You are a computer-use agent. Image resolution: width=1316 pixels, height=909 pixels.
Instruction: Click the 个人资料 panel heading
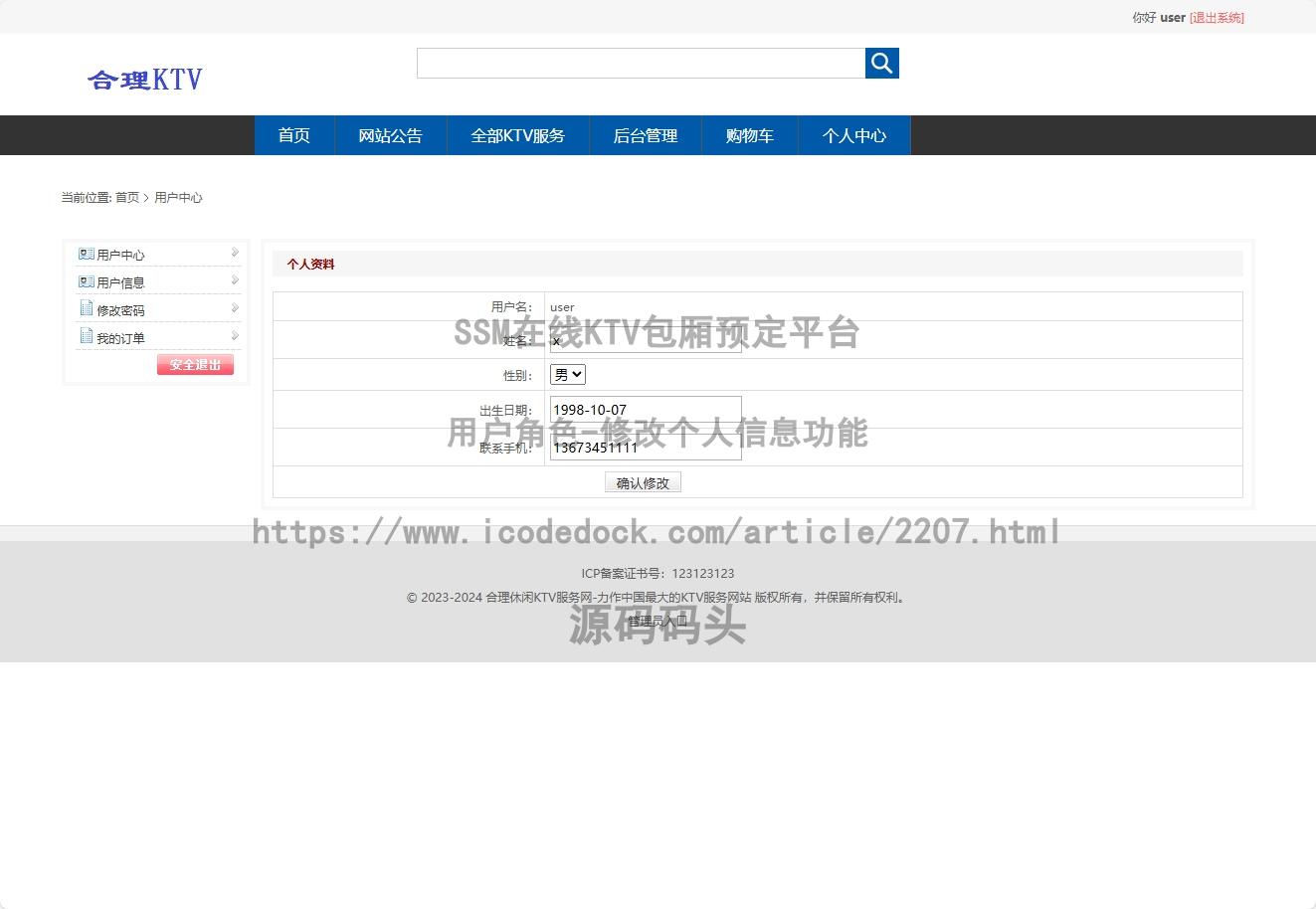point(310,265)
